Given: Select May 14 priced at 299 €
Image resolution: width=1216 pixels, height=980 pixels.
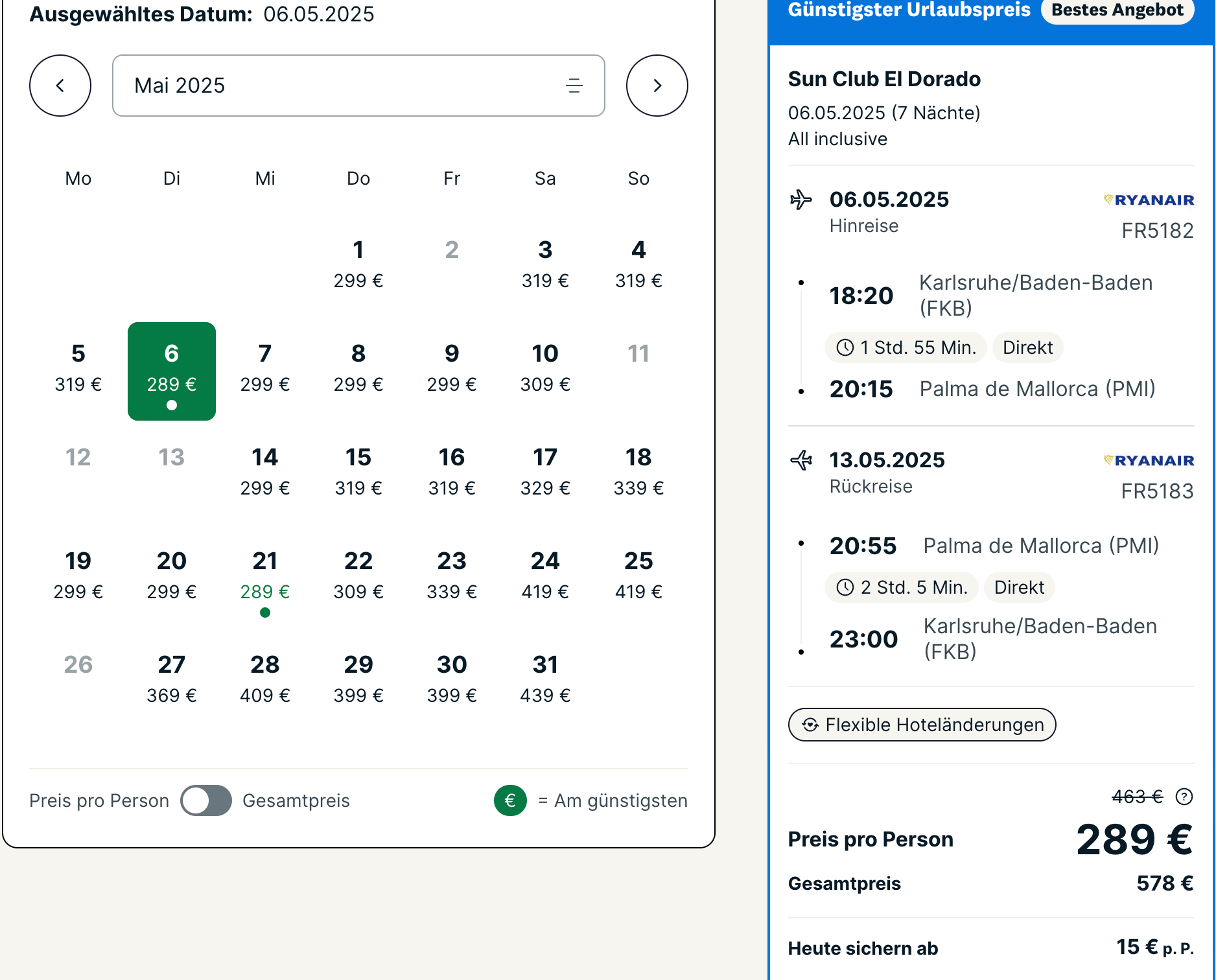Looking at the screenshot, I should [x=265, y=472].
